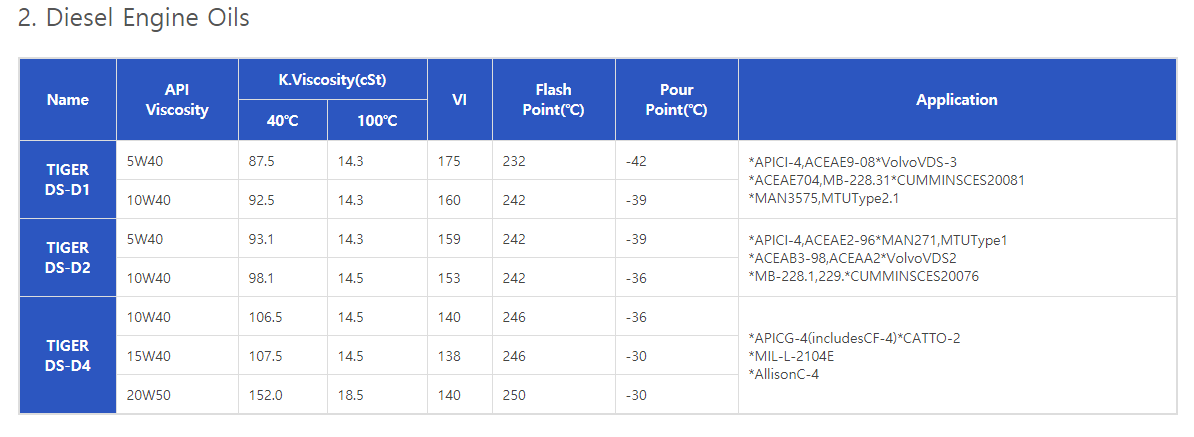Image resolution: width=1194 pixels, height=437 pixels.
Task: Click the API Viscosity column header
Action: click(x=177, y=100)
